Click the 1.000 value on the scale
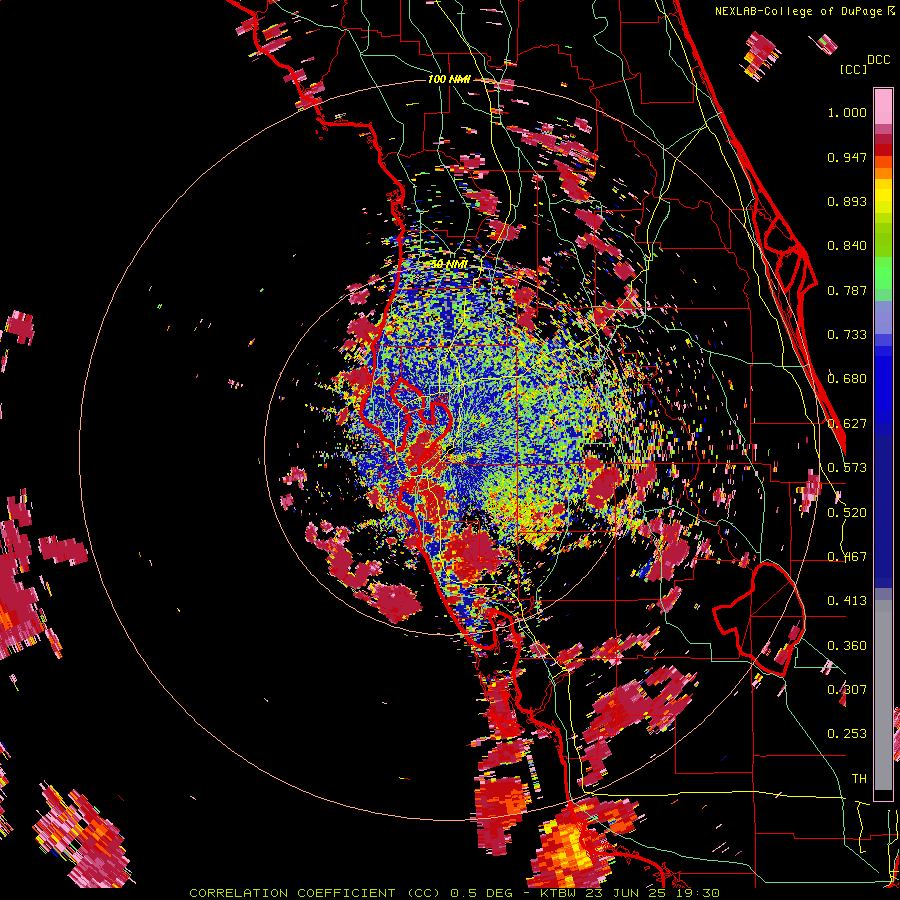 847,112
